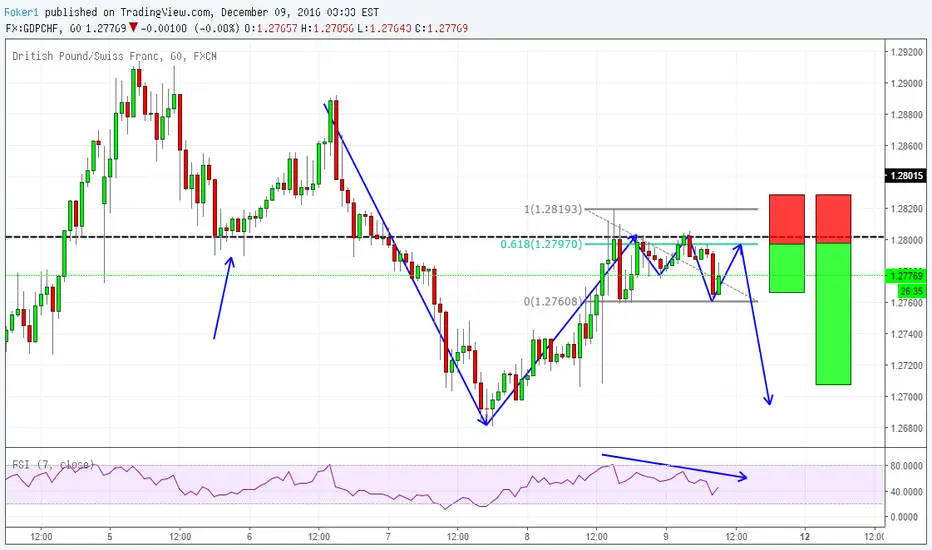Click the RSI (7, close) indicator label
Viewport: 932px width, 550px height.
click(53, 464)
